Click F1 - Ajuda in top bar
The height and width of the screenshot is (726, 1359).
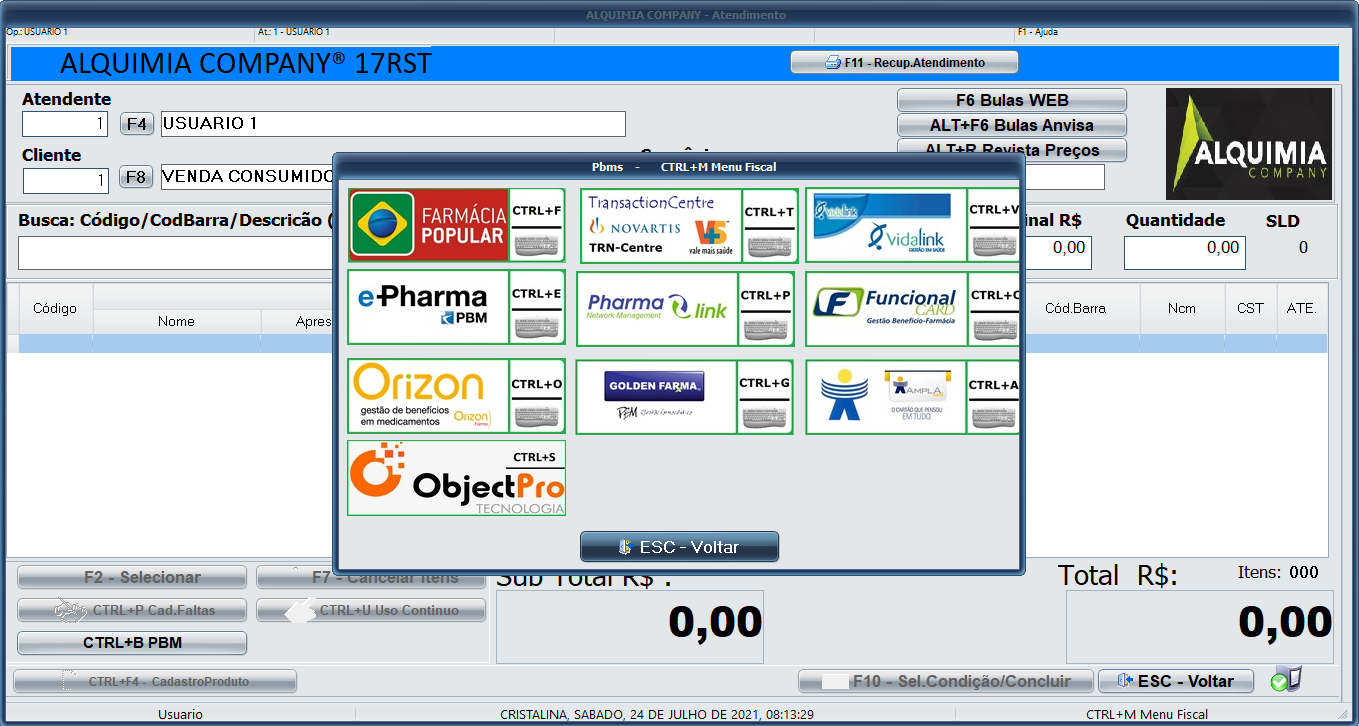point(1037,32)
